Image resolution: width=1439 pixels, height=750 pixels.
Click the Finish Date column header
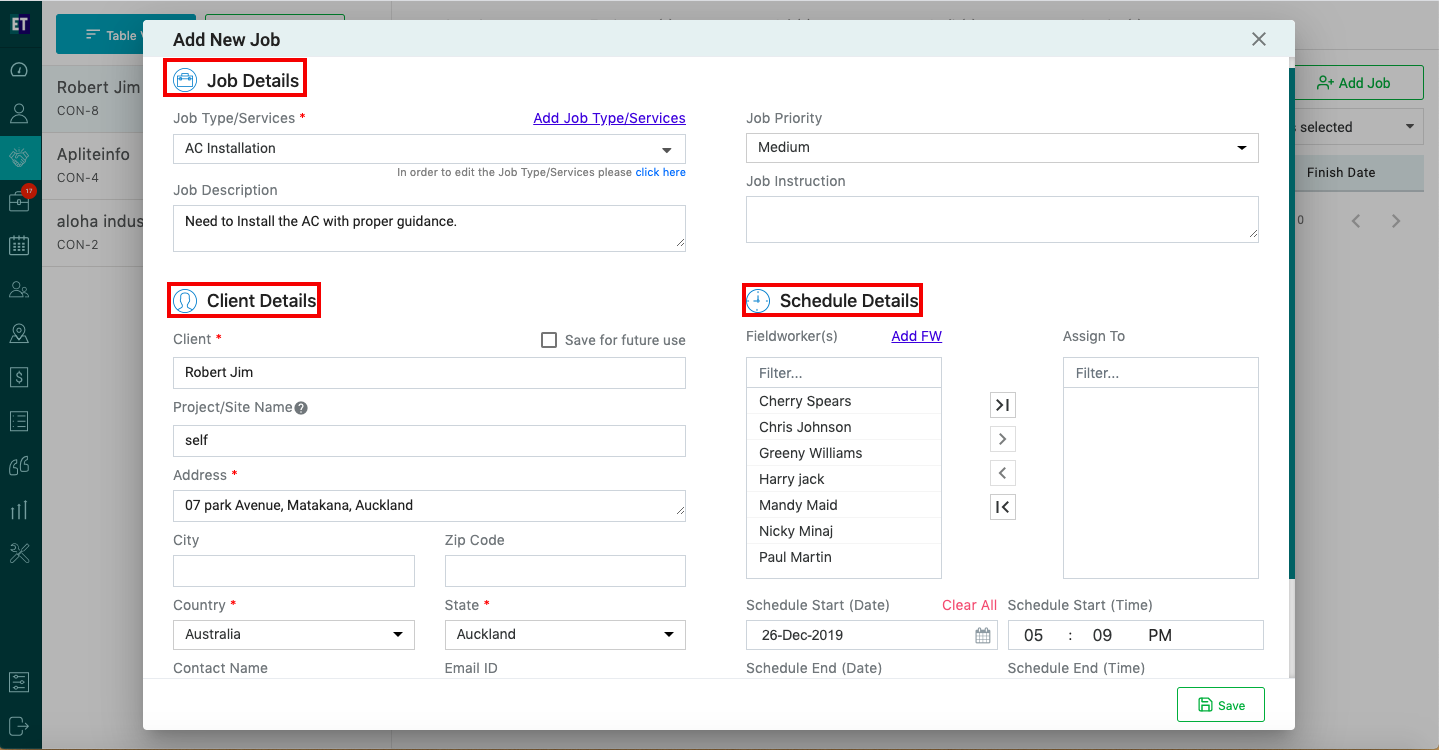(1341, 172)
